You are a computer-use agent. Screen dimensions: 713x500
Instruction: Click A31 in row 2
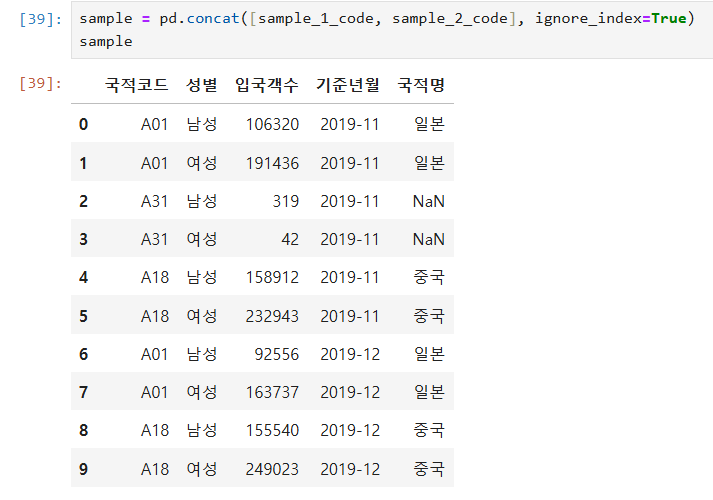coord(155,201)
